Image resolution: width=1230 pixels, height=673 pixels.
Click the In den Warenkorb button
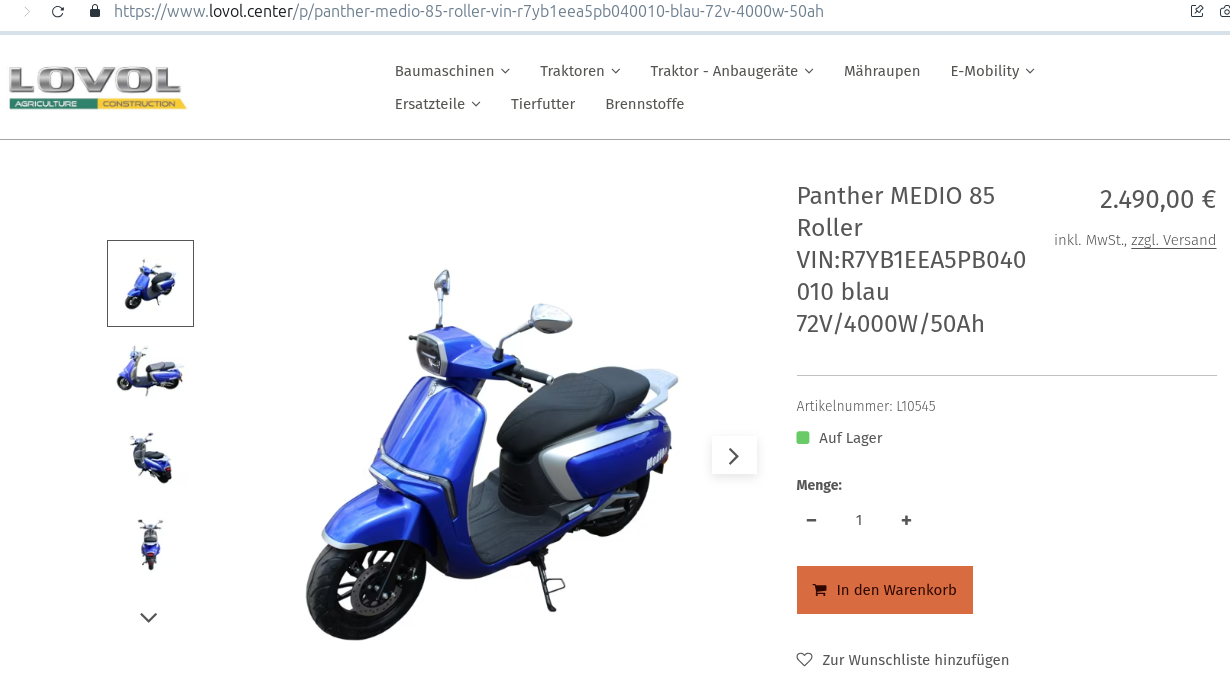coord(885,590)
